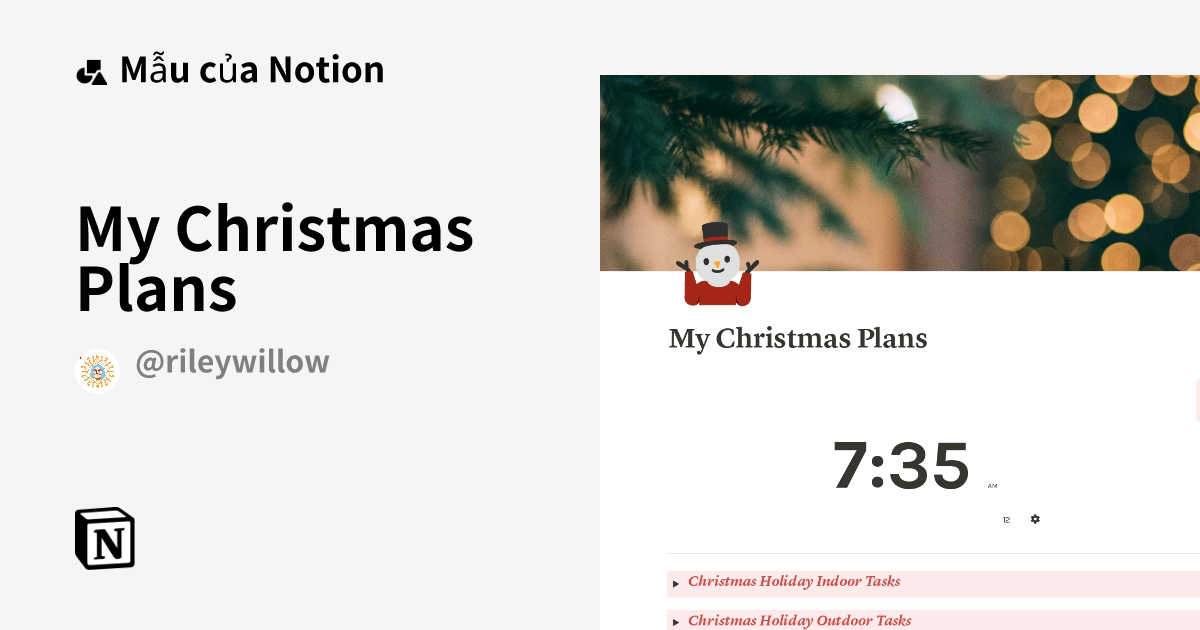
Task: Open the "Mẫu của Notion" gallery header
Action: point(251,68)
